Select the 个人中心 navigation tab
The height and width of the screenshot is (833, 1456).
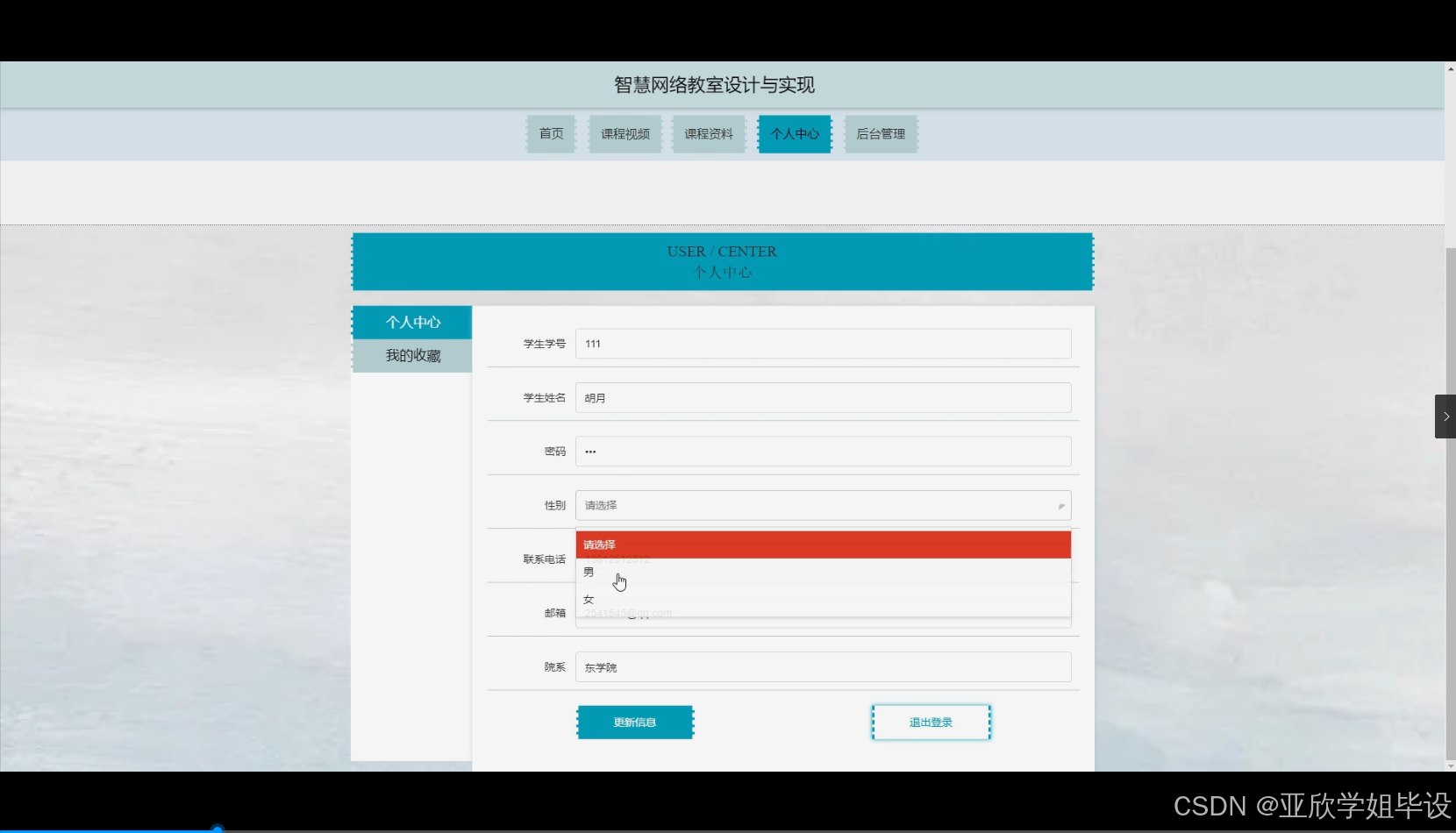[793, 133]
